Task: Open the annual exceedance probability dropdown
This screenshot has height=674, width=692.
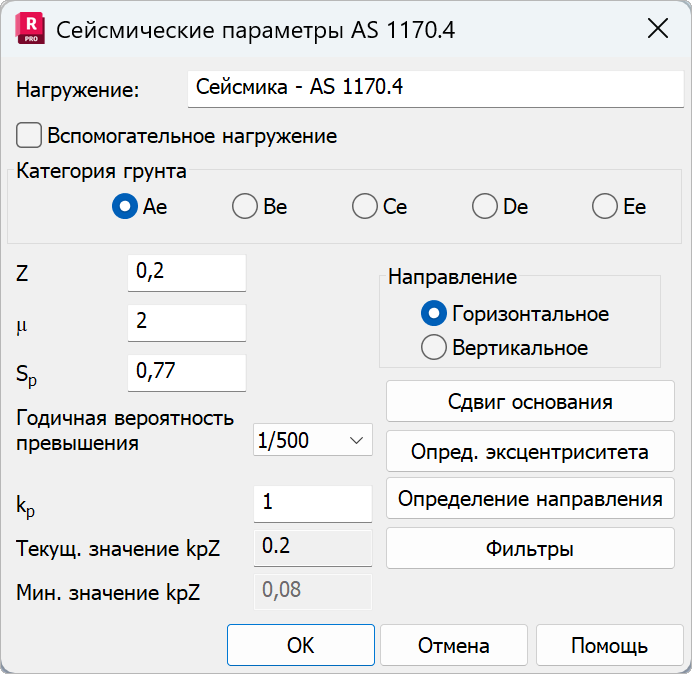Action: 312,440
